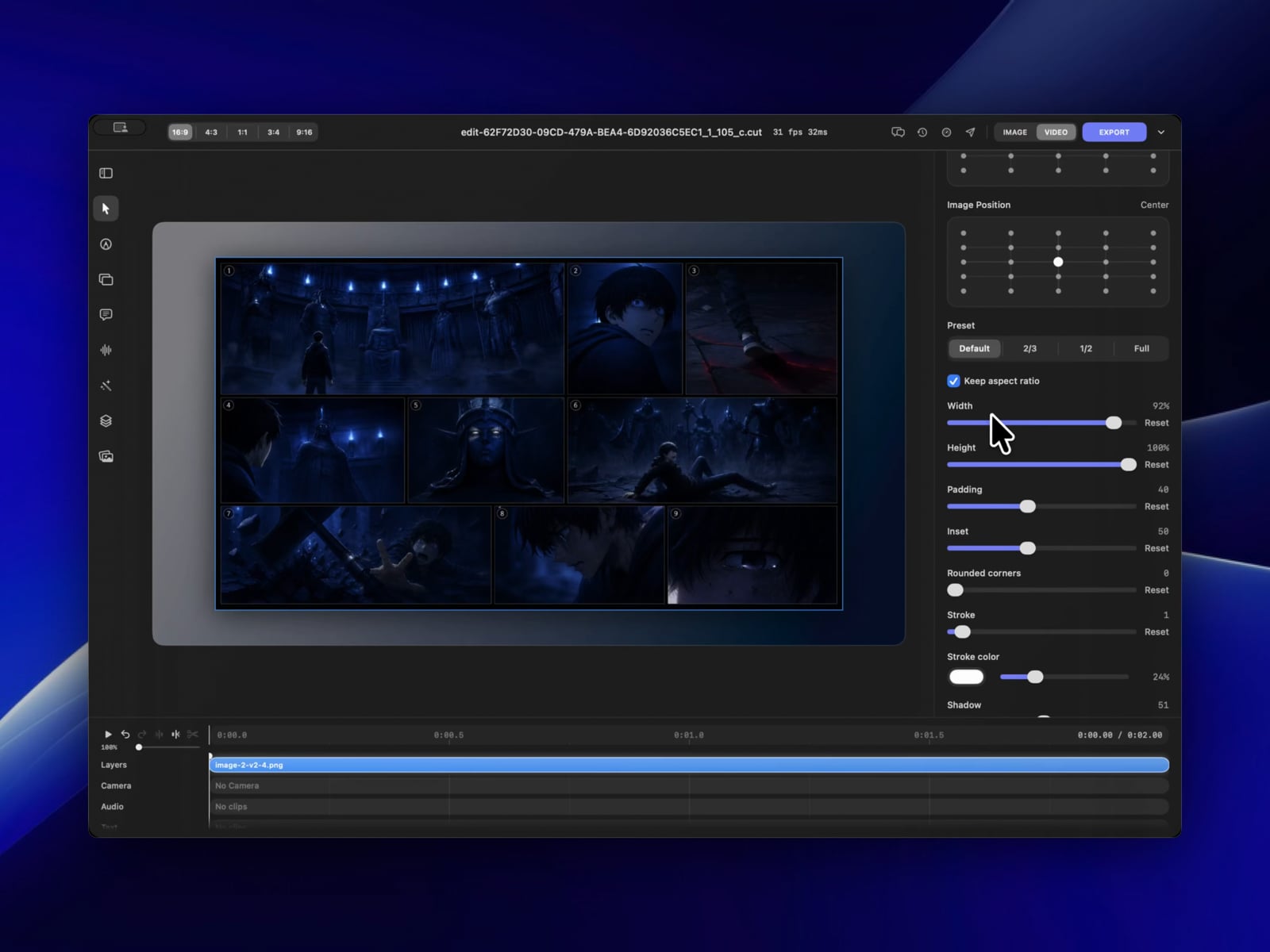Reset the Rounded corners value
This screenshot has width=1270, height=952.
click(x=1156, y=590)
